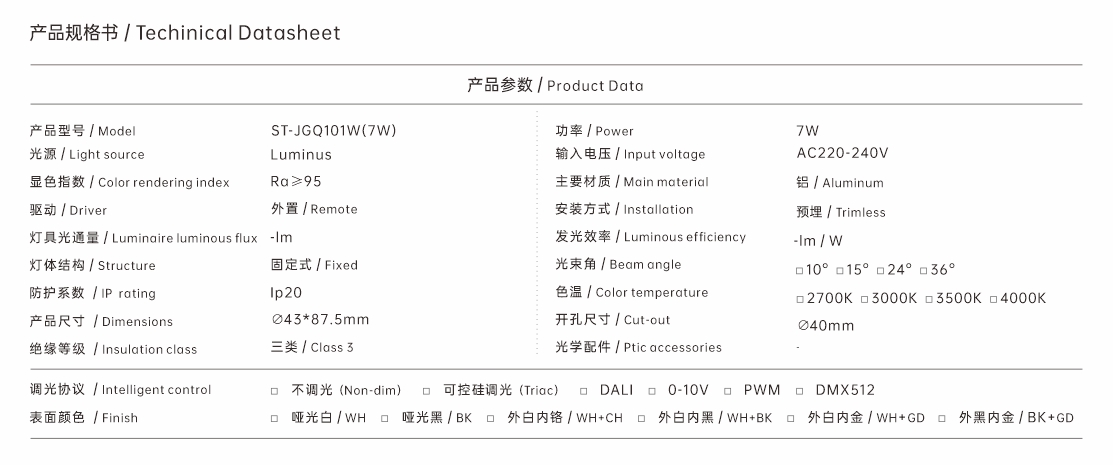Screen dimensions: 1113x465
Task: Check the 15° beam angle box
Action: tap(840, 270)
